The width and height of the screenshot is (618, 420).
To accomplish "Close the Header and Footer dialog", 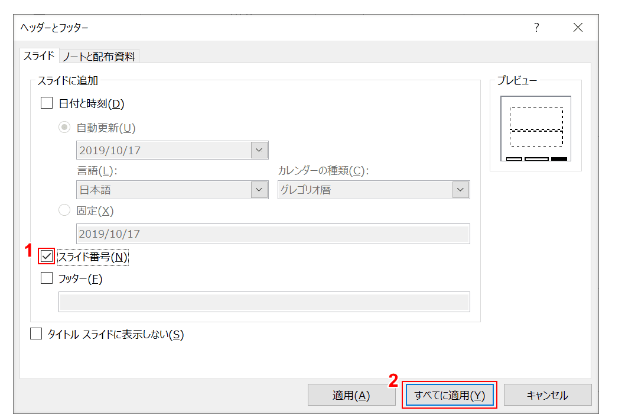I will tap(578, 28).
